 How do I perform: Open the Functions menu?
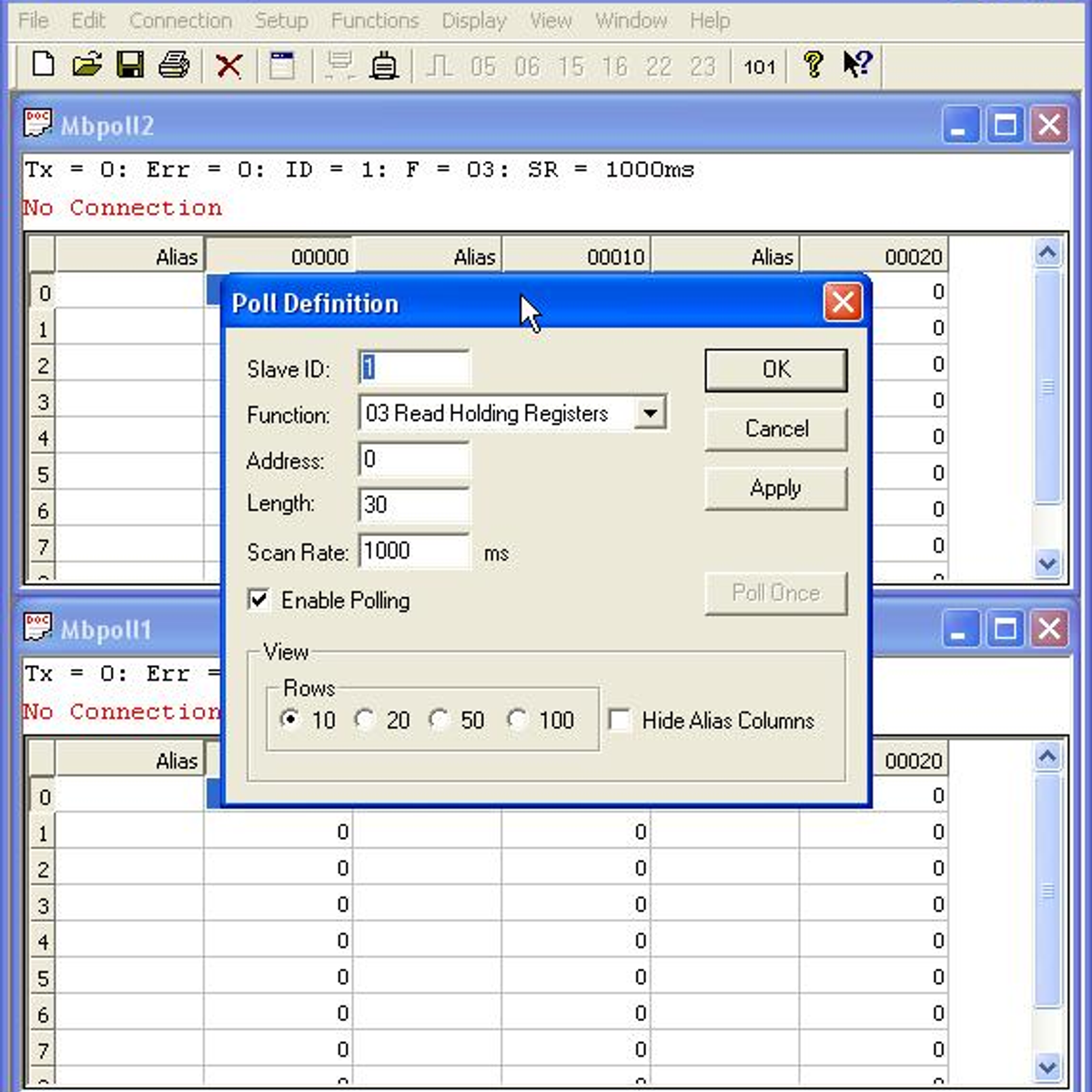click(375, 20)
